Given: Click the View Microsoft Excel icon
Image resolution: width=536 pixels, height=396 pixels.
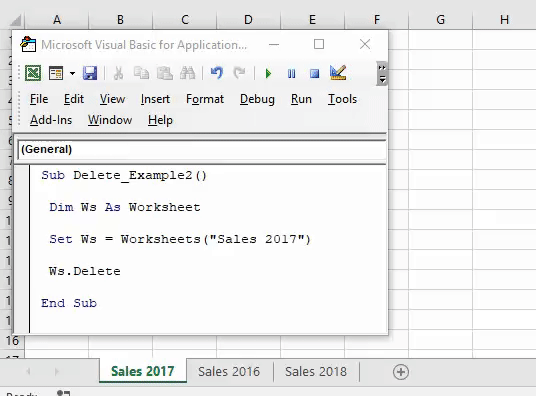Looking at the screenshot, I should click(33, 73).
